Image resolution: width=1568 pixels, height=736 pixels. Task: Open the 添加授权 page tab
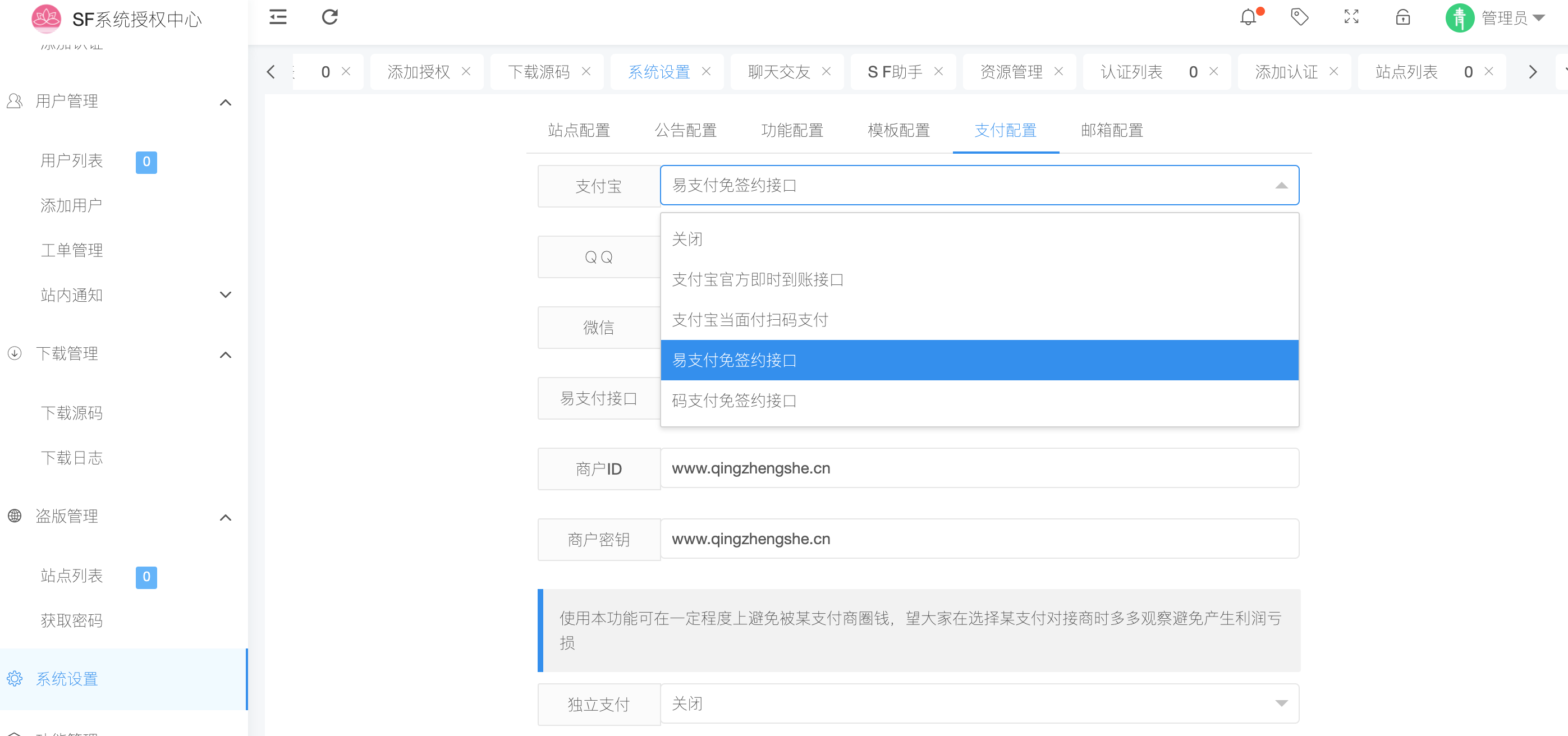[x=419, y=72]
